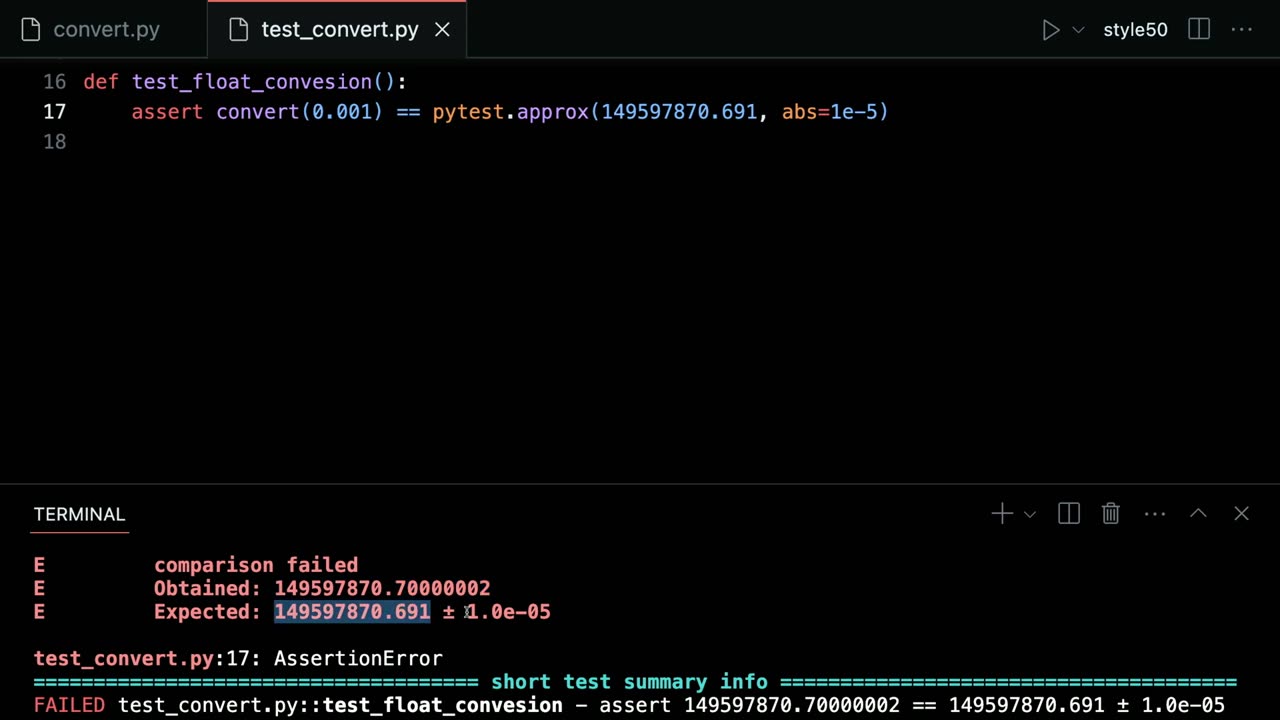This screenshot has height=720, width=1280.
Task: Create a new terminal with plus icon
Action: coord(1001,514)
